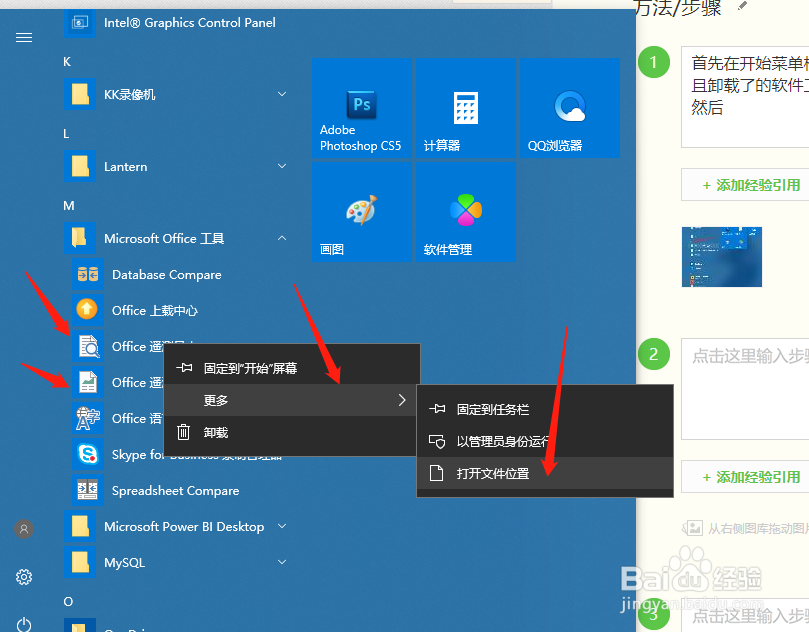Viewport: 809px width, 632px height.
Task: Open Settings gear in Start sidebar
Action: click(24, 577)
